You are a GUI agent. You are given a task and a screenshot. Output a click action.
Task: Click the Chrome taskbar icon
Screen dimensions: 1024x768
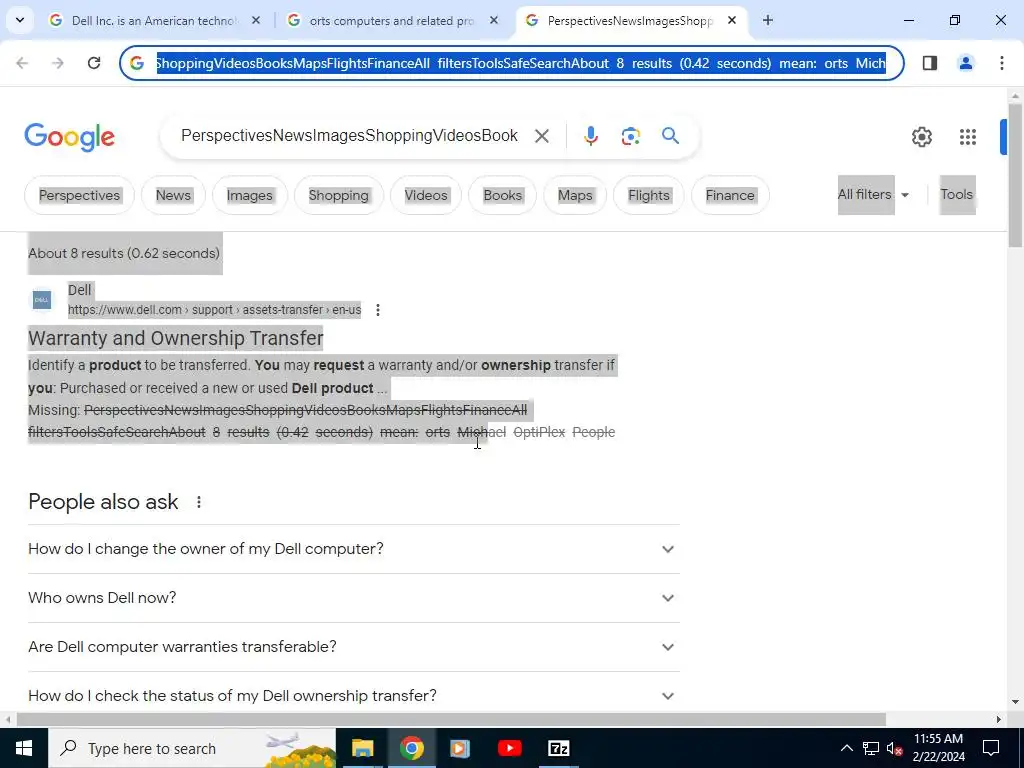[411, 748]
